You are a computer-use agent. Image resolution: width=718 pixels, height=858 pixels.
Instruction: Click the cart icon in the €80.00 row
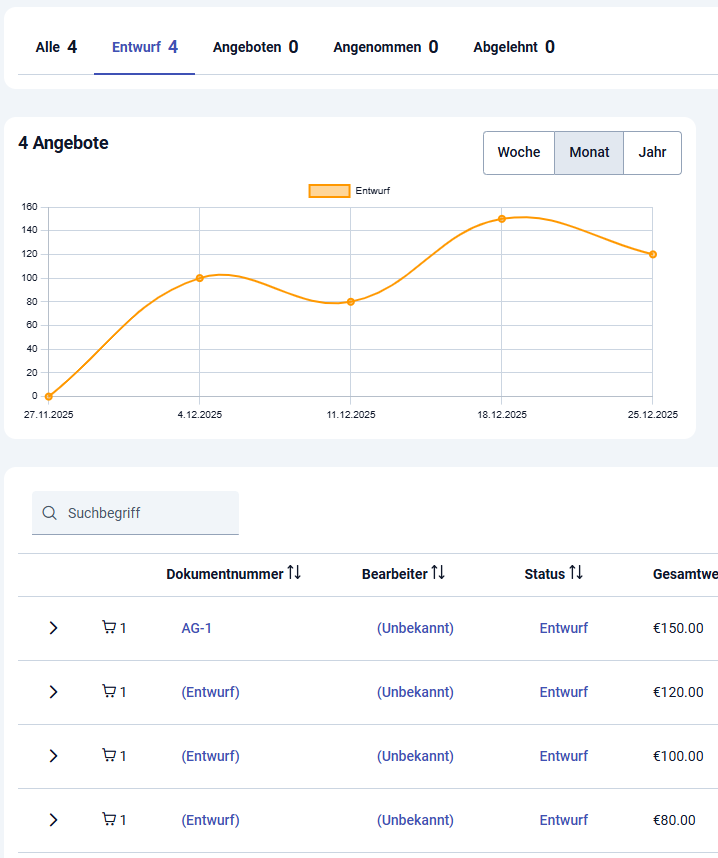(109, 820)
